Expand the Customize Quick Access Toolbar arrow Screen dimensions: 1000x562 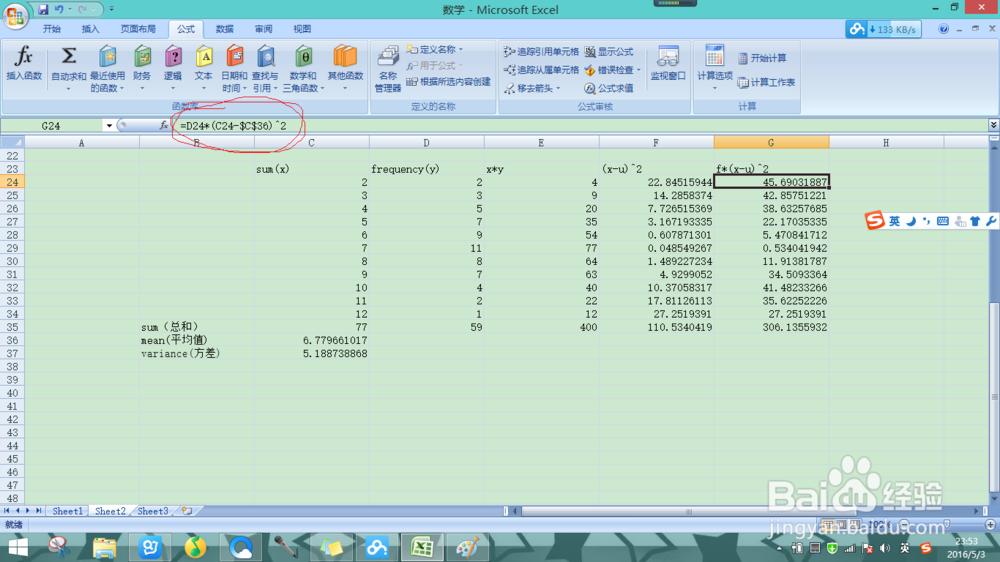tap(112, 10)
